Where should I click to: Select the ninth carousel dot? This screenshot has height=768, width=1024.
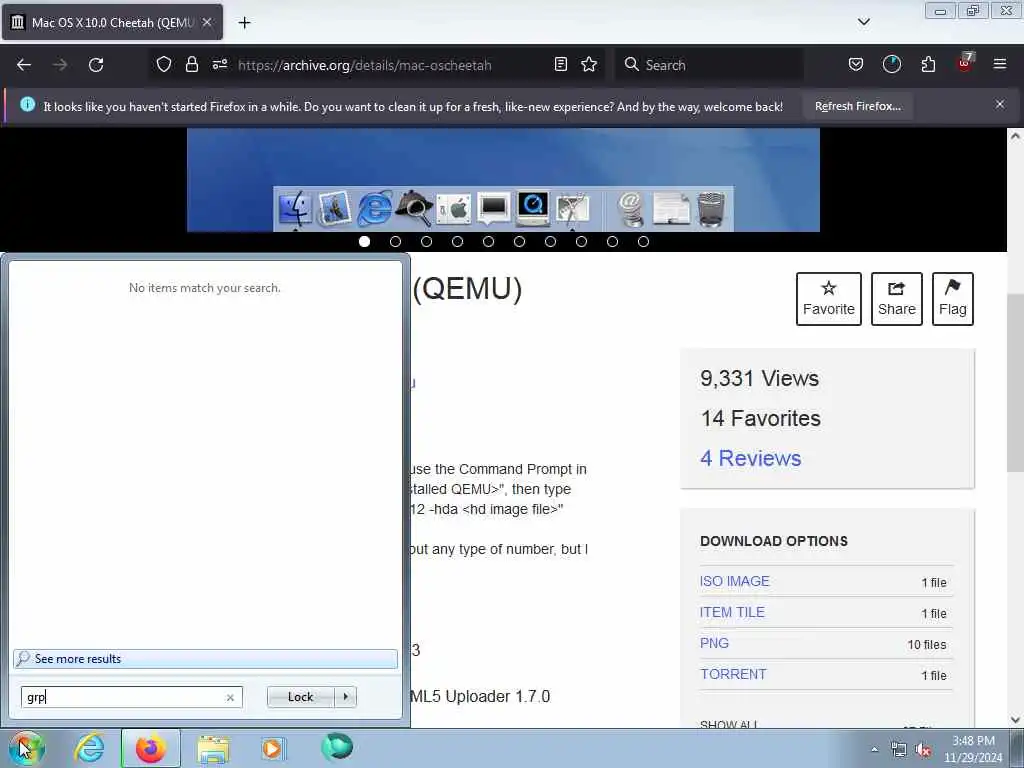612,242
